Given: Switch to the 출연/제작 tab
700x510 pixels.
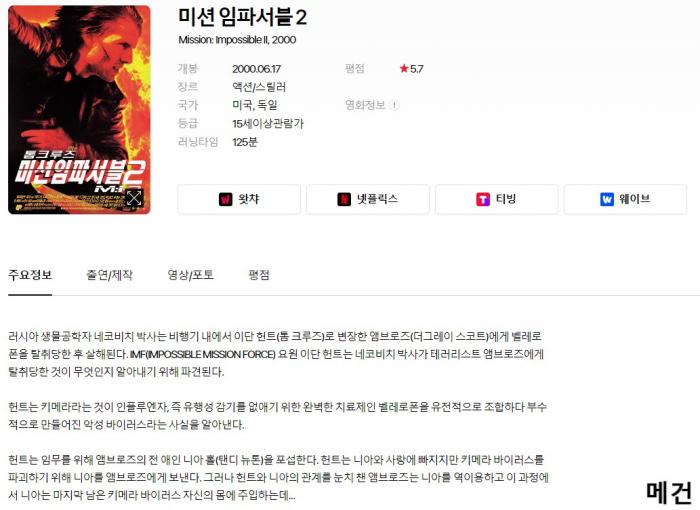Looking at the screenshot, I should coord(109,275).
